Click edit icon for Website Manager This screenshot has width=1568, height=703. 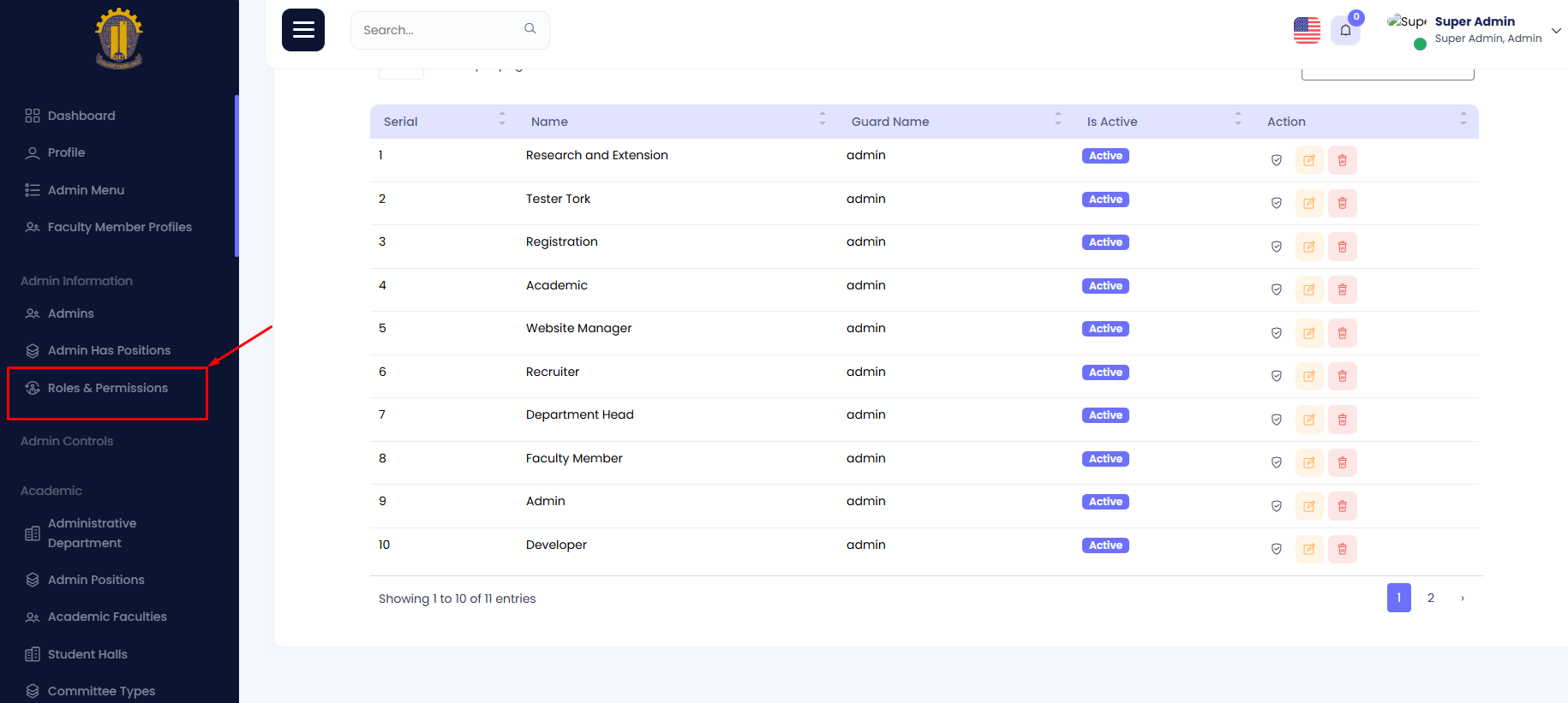tap(1308, 333)
